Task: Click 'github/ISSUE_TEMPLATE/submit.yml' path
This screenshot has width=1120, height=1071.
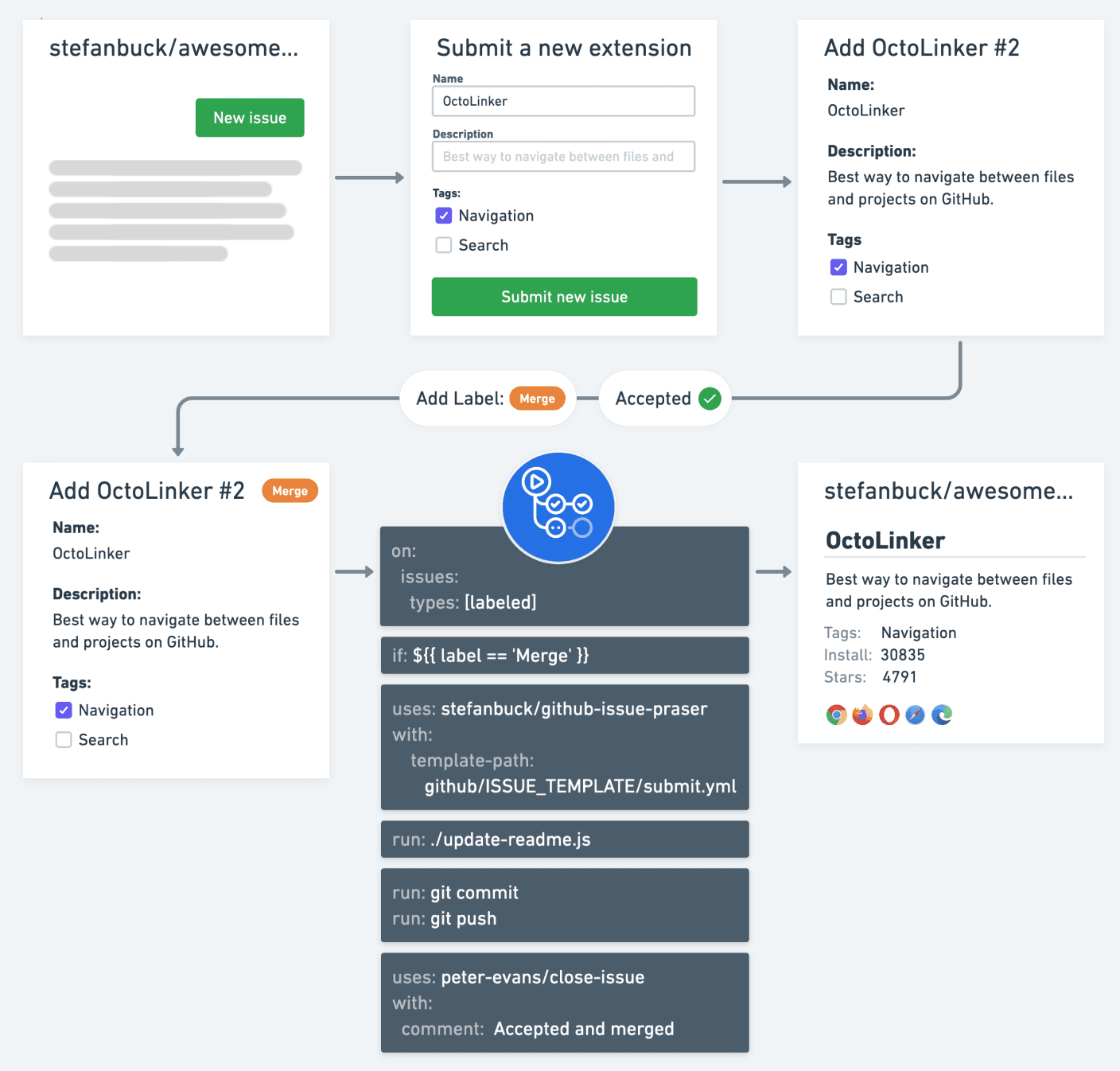Action: pos(581,786)
